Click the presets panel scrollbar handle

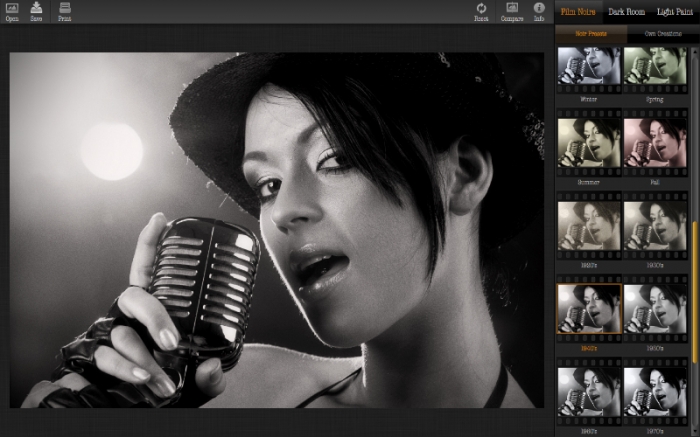point(695,292)
